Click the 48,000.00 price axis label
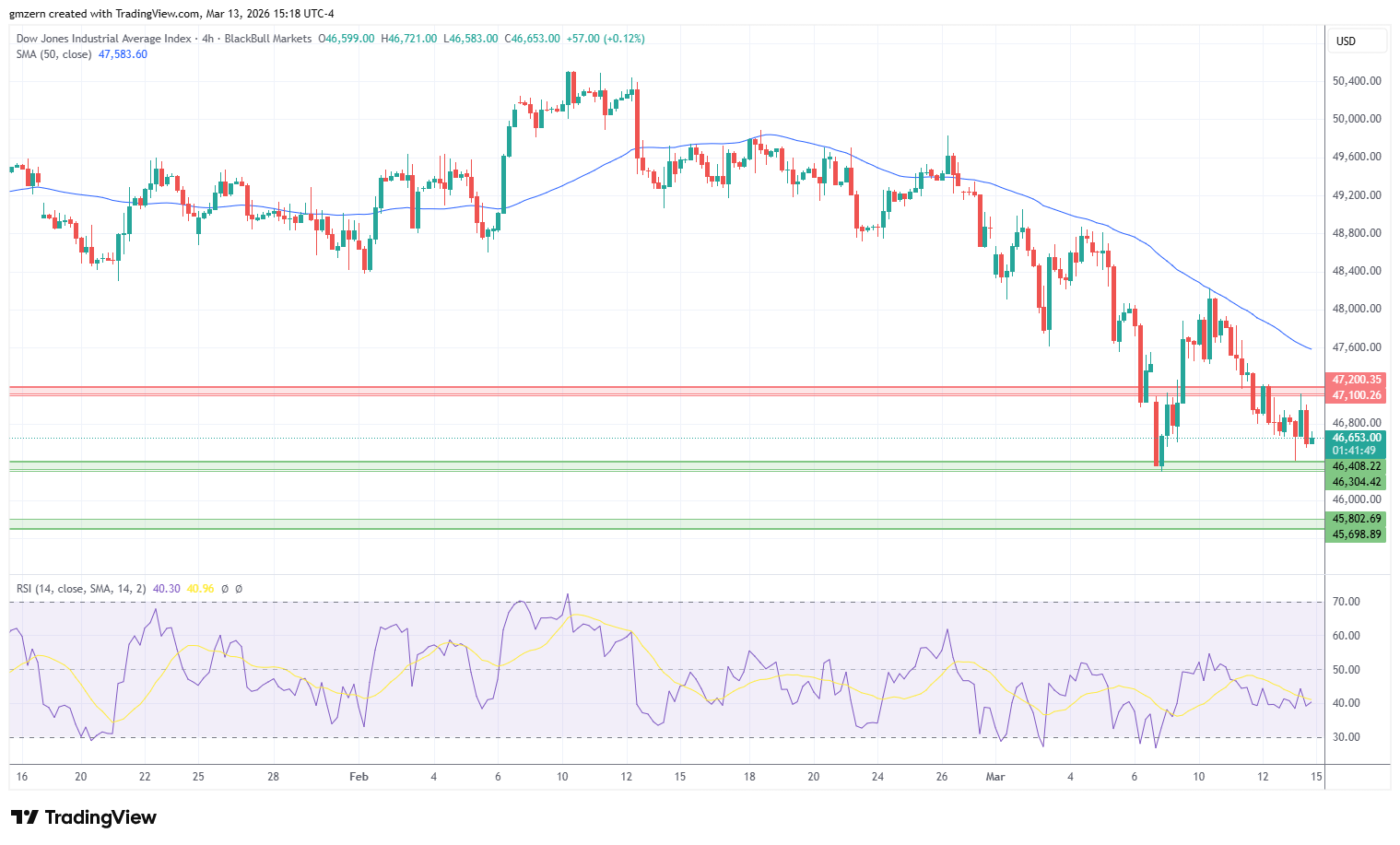The image size is (1400, 845). [x=1357, y=309]
